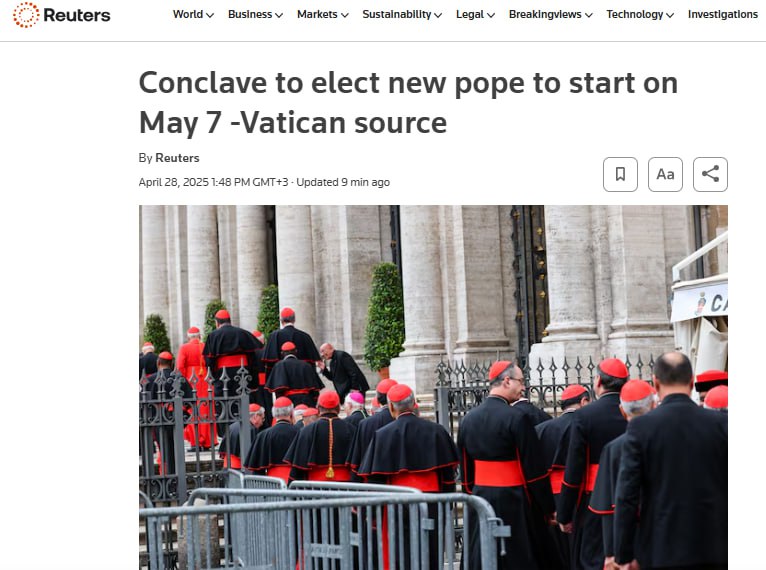Bookmark this article with the save icon

pyautogui.click(x=620, y=174)
